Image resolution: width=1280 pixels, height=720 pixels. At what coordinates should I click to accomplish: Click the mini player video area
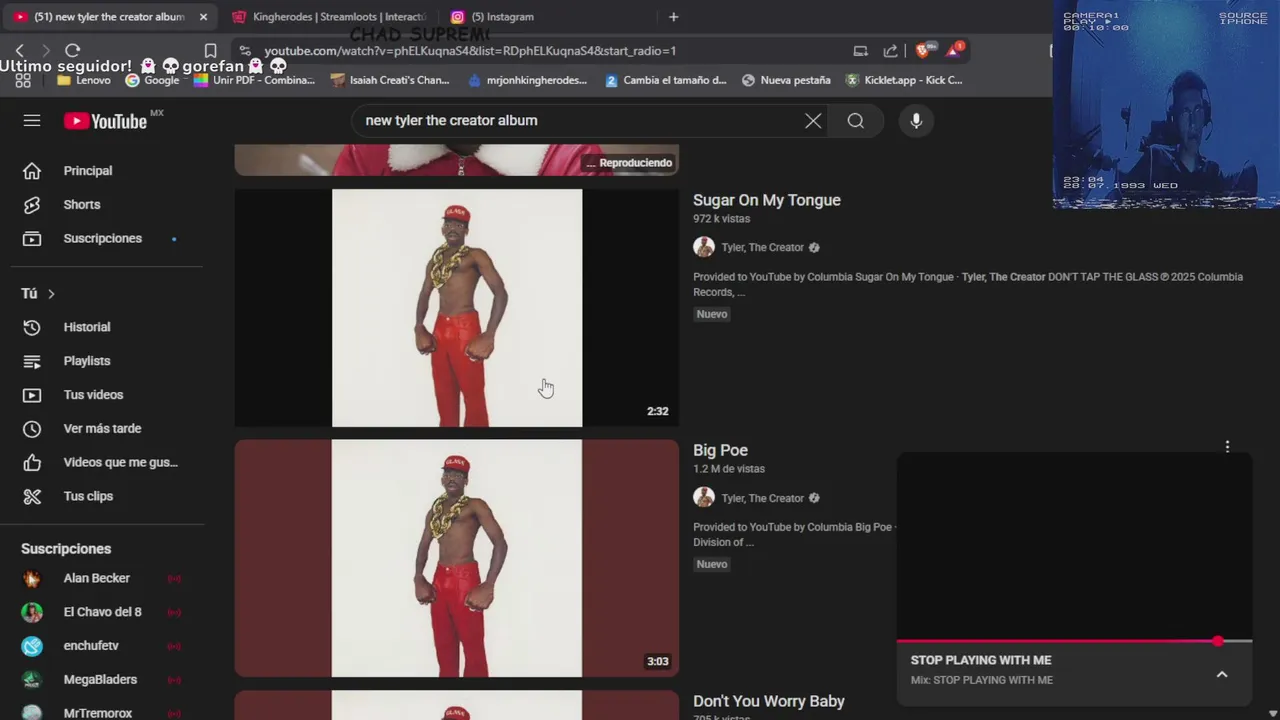coord(1074,545)
